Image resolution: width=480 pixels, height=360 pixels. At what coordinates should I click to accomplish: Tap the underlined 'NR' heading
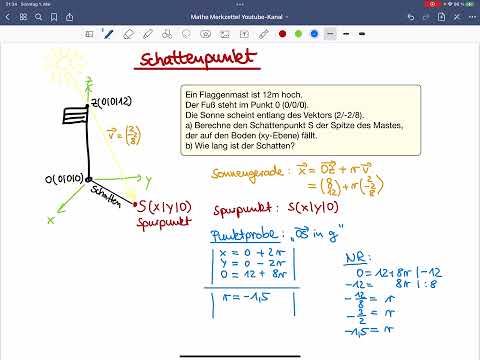tap(357, 258)
